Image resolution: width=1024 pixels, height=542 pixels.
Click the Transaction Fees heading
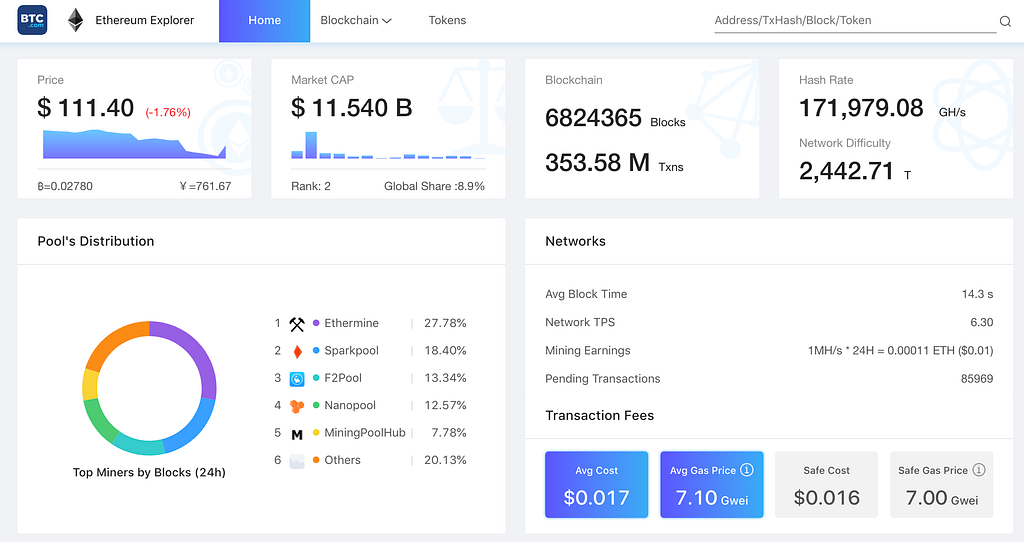click(600, 415)
